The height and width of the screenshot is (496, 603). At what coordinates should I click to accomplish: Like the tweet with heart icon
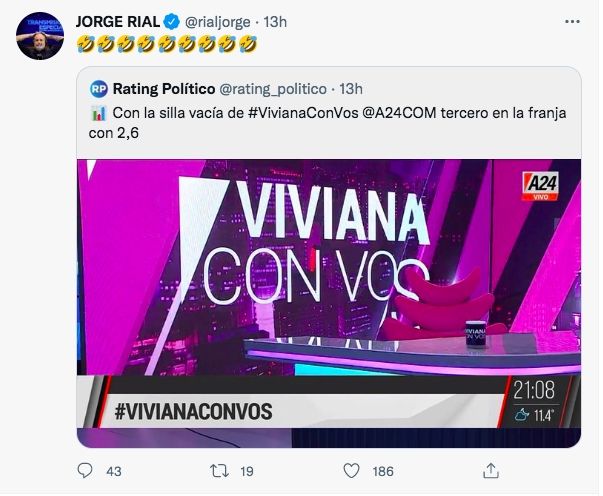[x=351, y=470]
